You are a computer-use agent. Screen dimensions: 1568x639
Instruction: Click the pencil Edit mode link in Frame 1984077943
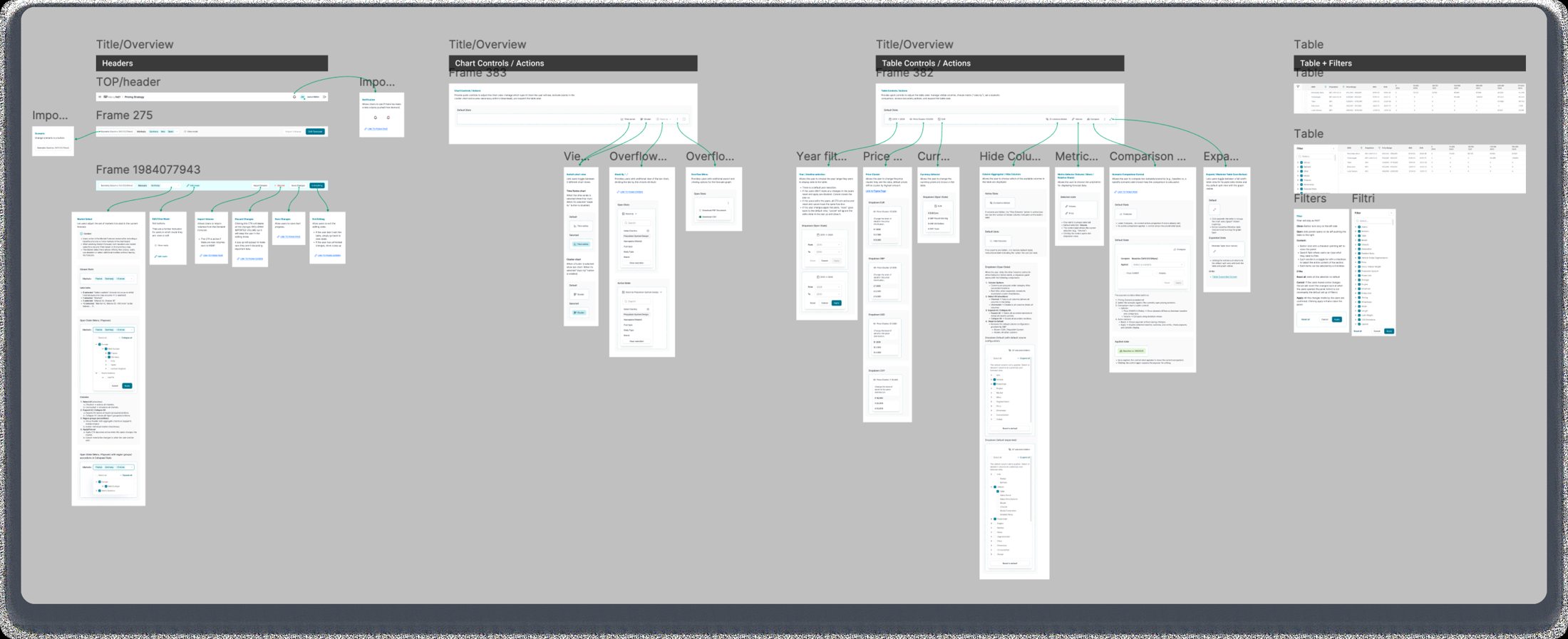193,185
